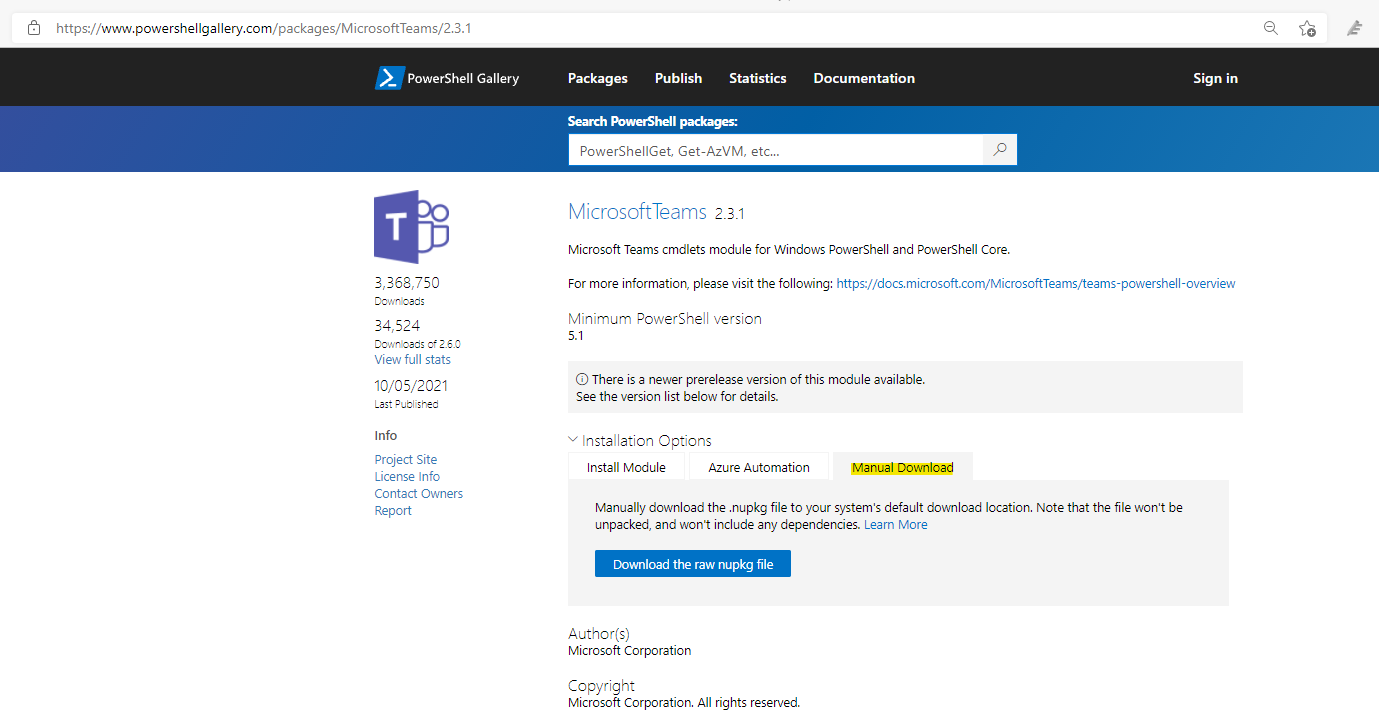Open the teams-powershell-overview documentation link
The height and width of the screenshot is (719, 1379).
click(1035, 283)
